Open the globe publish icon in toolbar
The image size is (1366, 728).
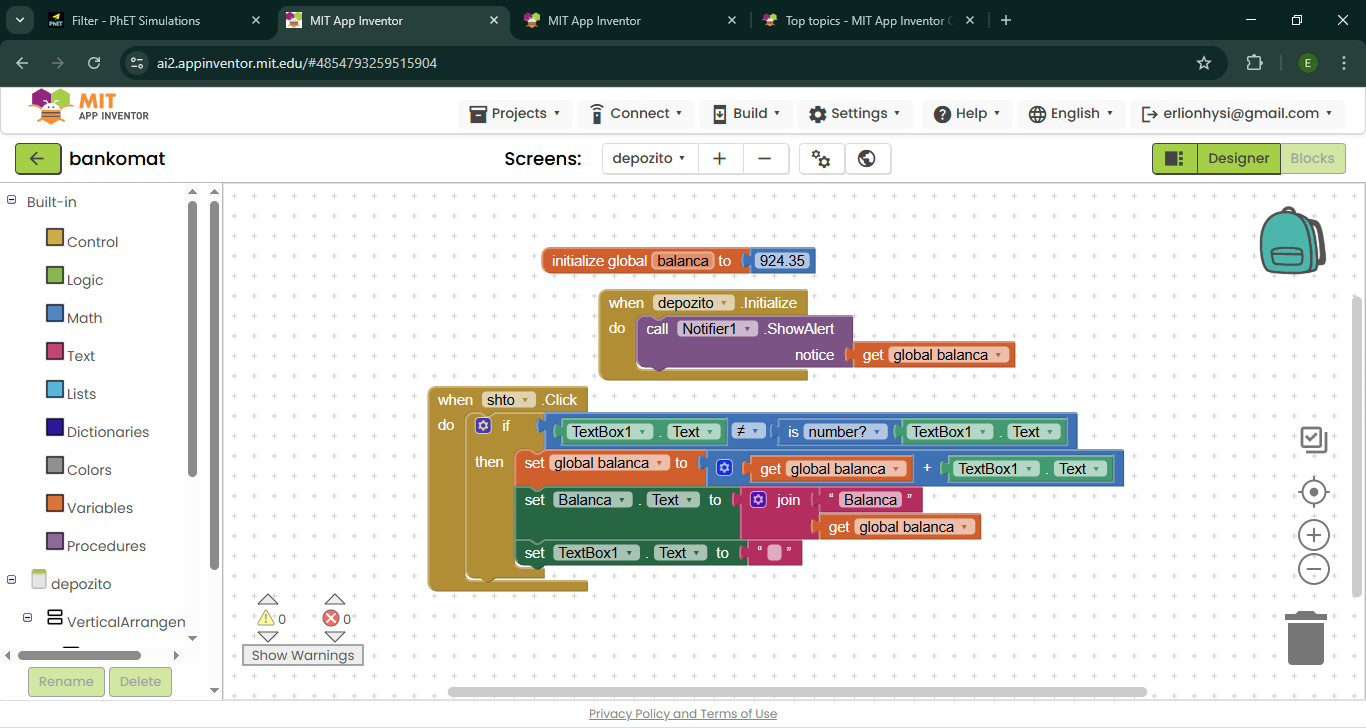(867, 159)
